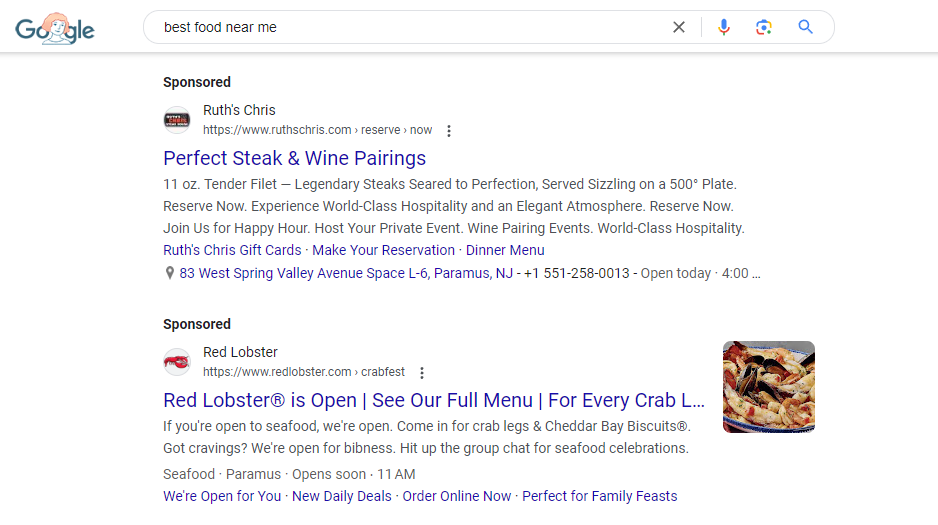Click the New Daily Deals link
Image resolution: width=938 pixels, height=525 pixels.
[342, 496]
